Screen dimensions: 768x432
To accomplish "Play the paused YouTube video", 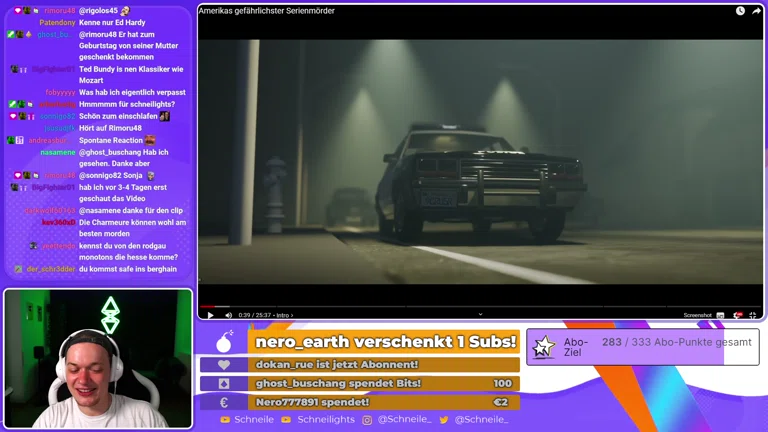I will (211, 315).
